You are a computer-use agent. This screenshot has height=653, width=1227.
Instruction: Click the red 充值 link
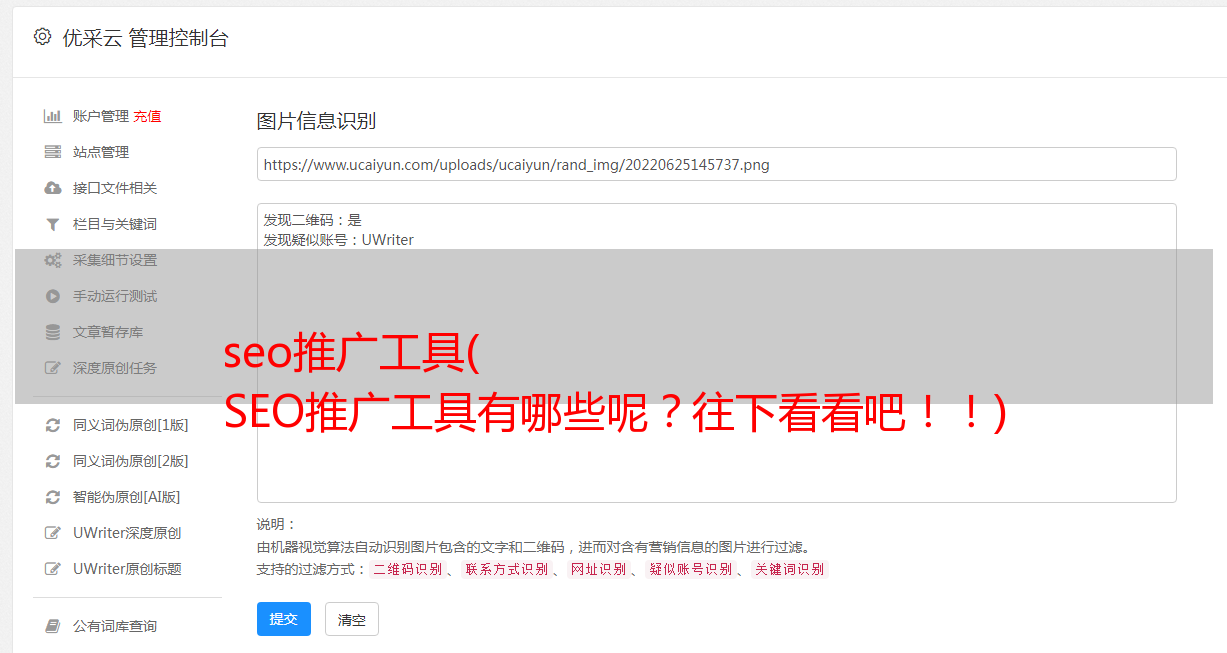coord(147,116)
